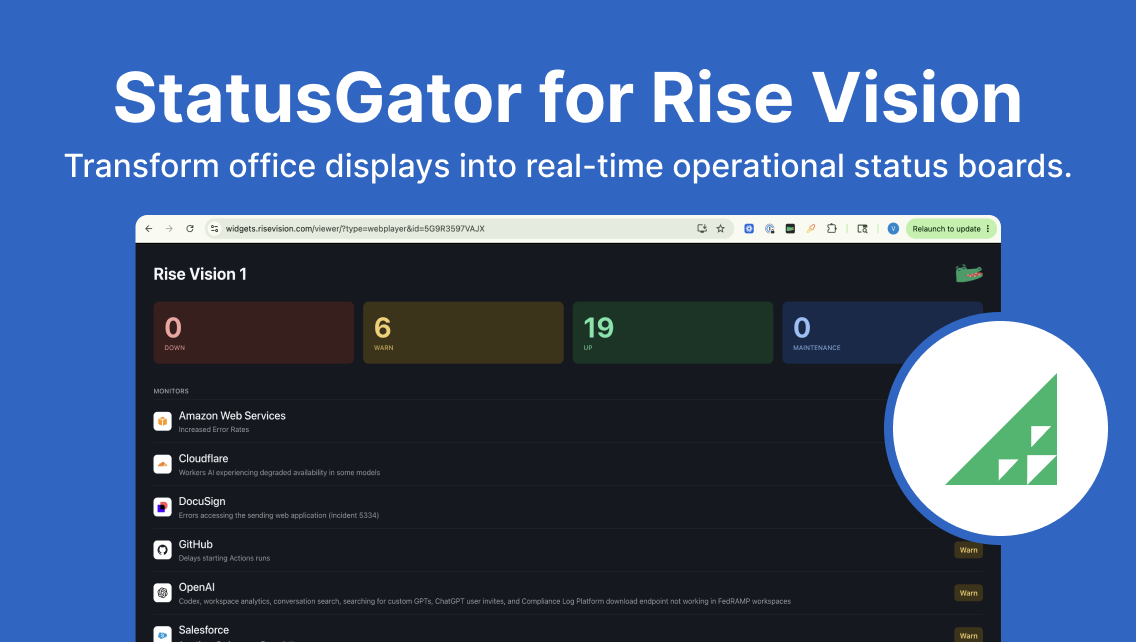Open the tab search icon in toolbar
Screen dimensions: 1136x642
862,228
